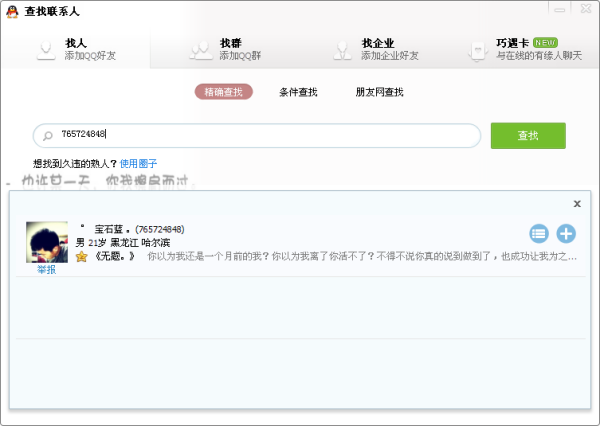
Task: Click the QQ penguin icon in the title bar
Action: click(12, 10)
